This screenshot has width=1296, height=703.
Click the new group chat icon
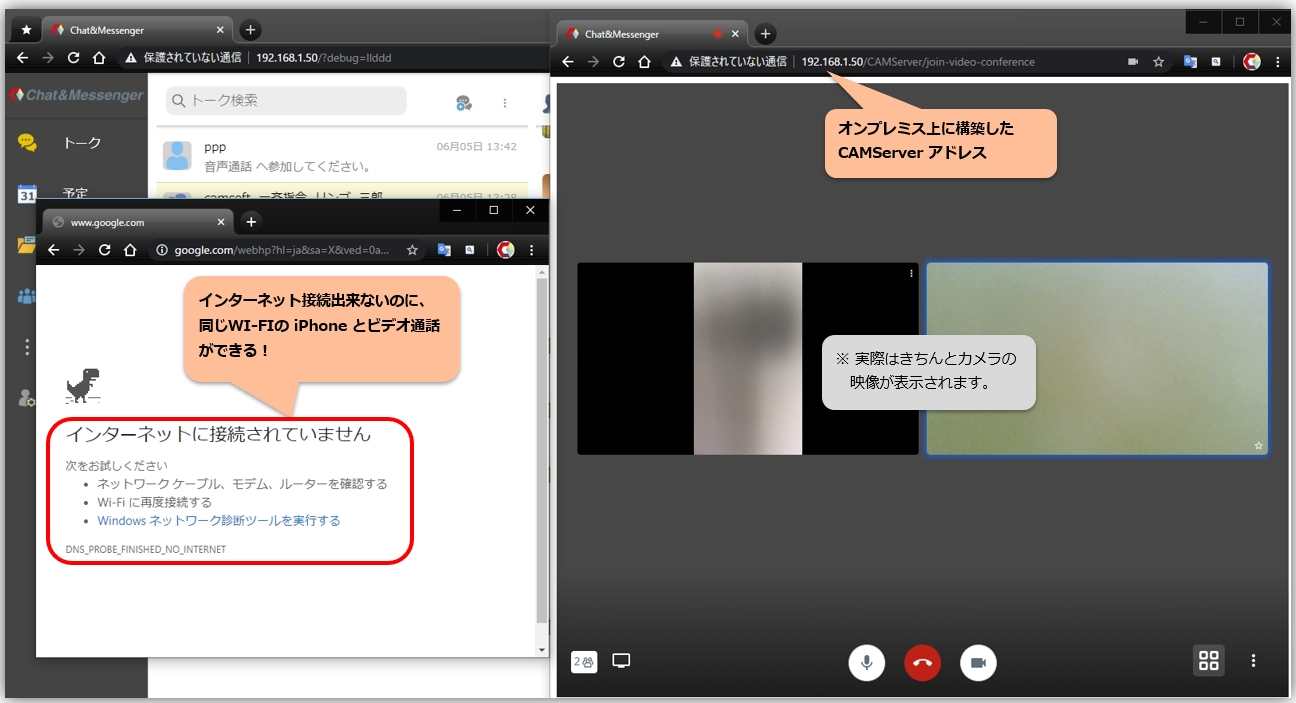coord(463,102)
